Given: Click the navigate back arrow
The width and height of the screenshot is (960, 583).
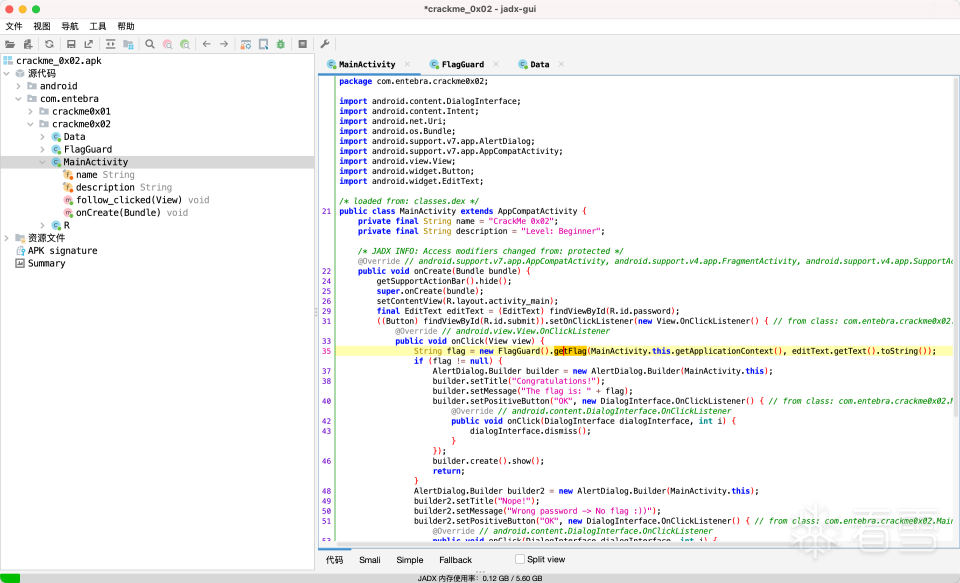Looking at the screenshot, I should tap(206, 44).
